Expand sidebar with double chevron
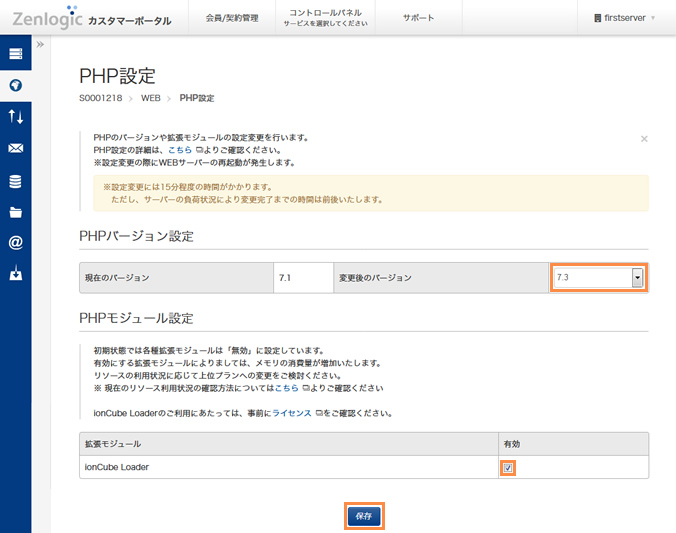 click(x=40, y=44)
